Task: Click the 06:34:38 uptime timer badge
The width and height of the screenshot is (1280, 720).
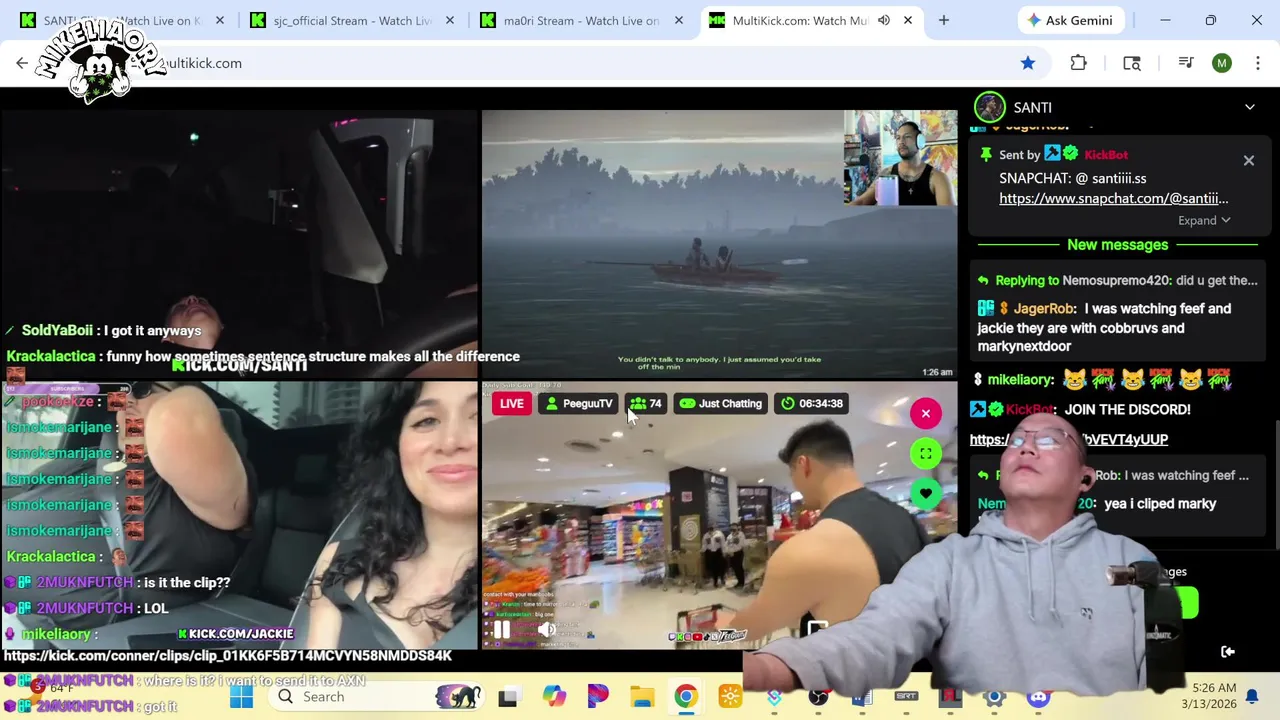Action: [811, 403]
